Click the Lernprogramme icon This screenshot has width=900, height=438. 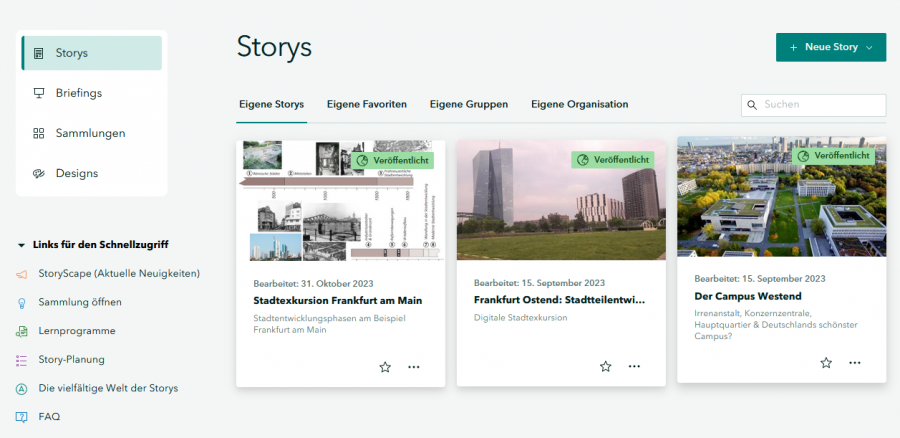point(21,331)
